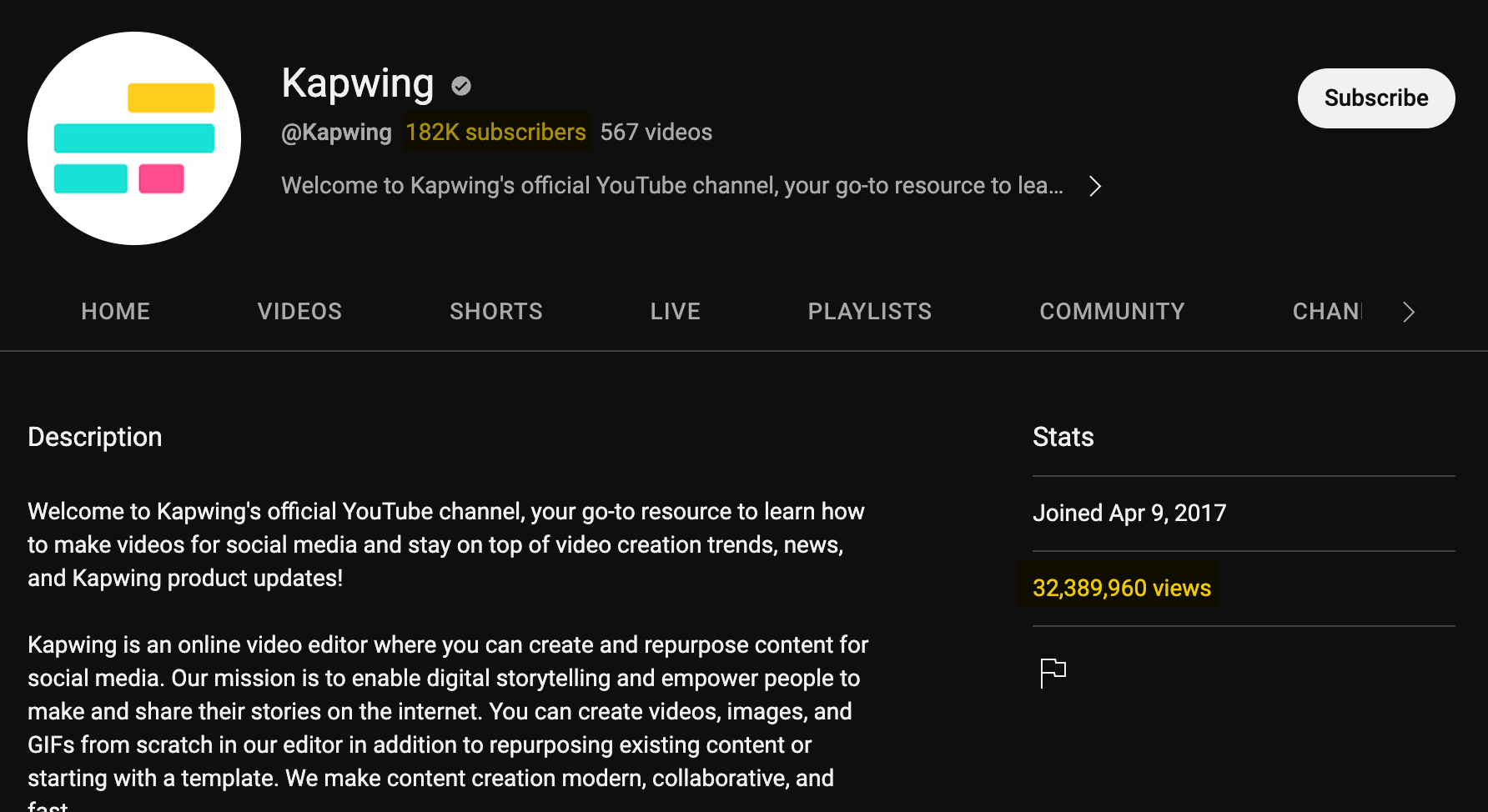Select the Live tab

675,311
